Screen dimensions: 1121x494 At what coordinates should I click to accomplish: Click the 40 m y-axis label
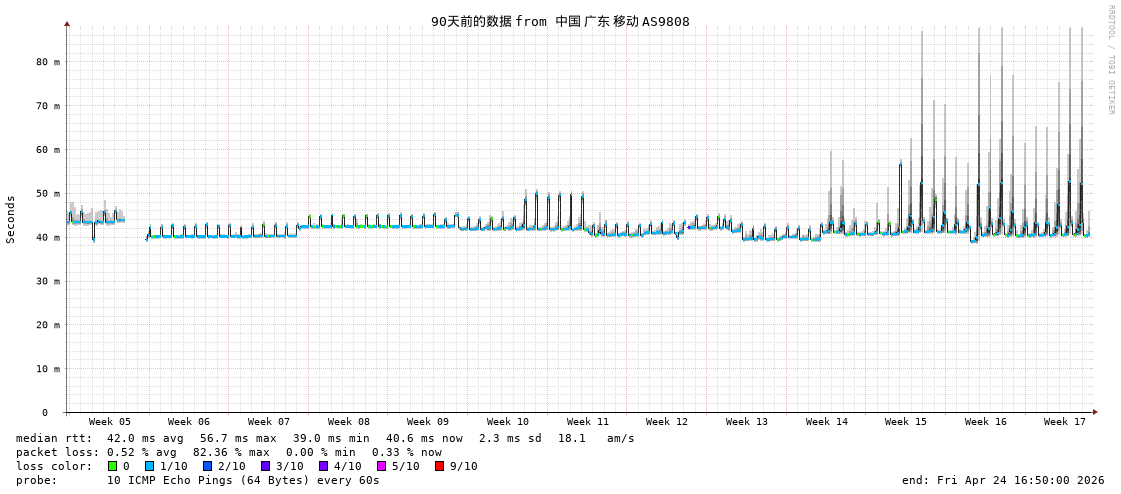(48, 237)
